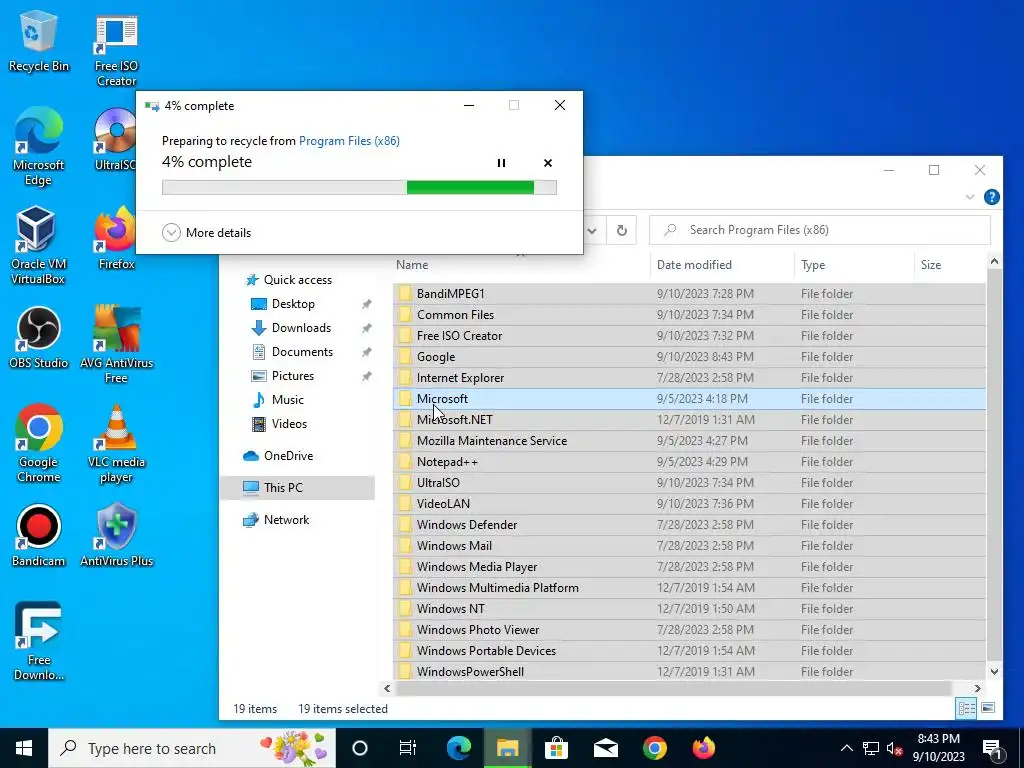Image resolution: width=1024 pixels, height=768 pixels.
Task: Sort by the Type column header
Action: [854, 264]
